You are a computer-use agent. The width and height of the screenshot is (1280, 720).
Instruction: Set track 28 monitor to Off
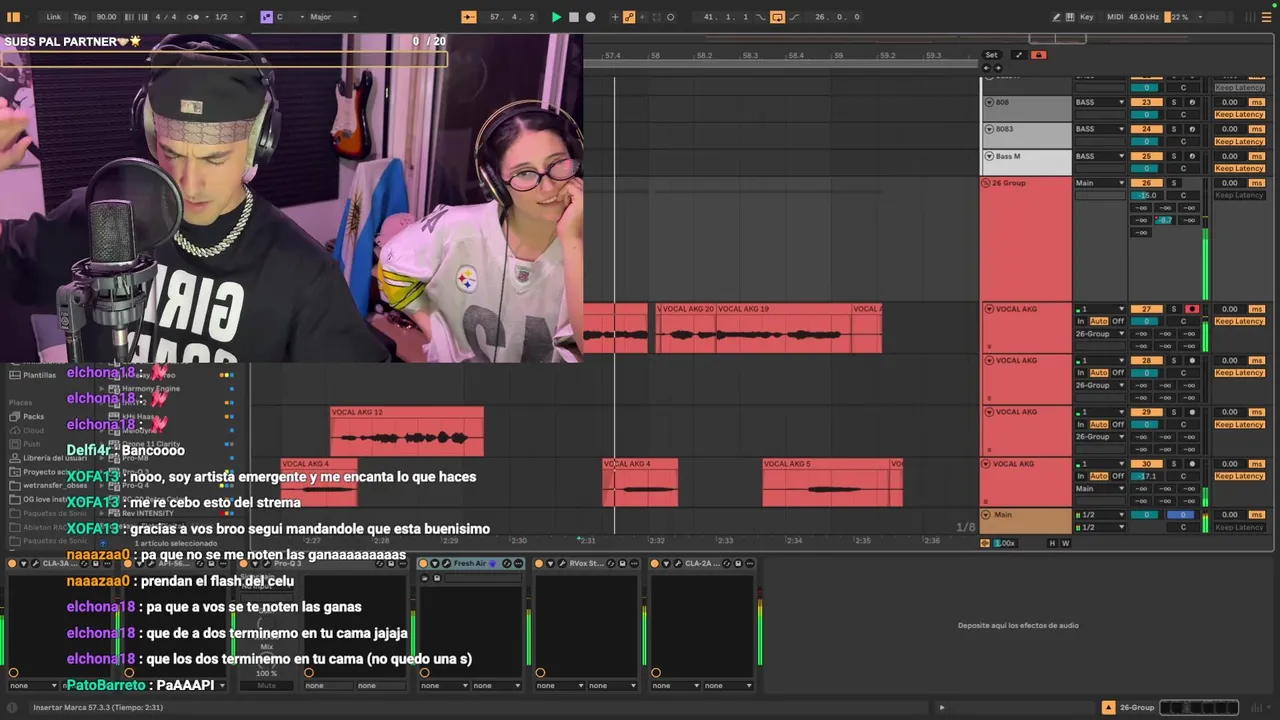pyautogui.click(x=1118, y=373)
